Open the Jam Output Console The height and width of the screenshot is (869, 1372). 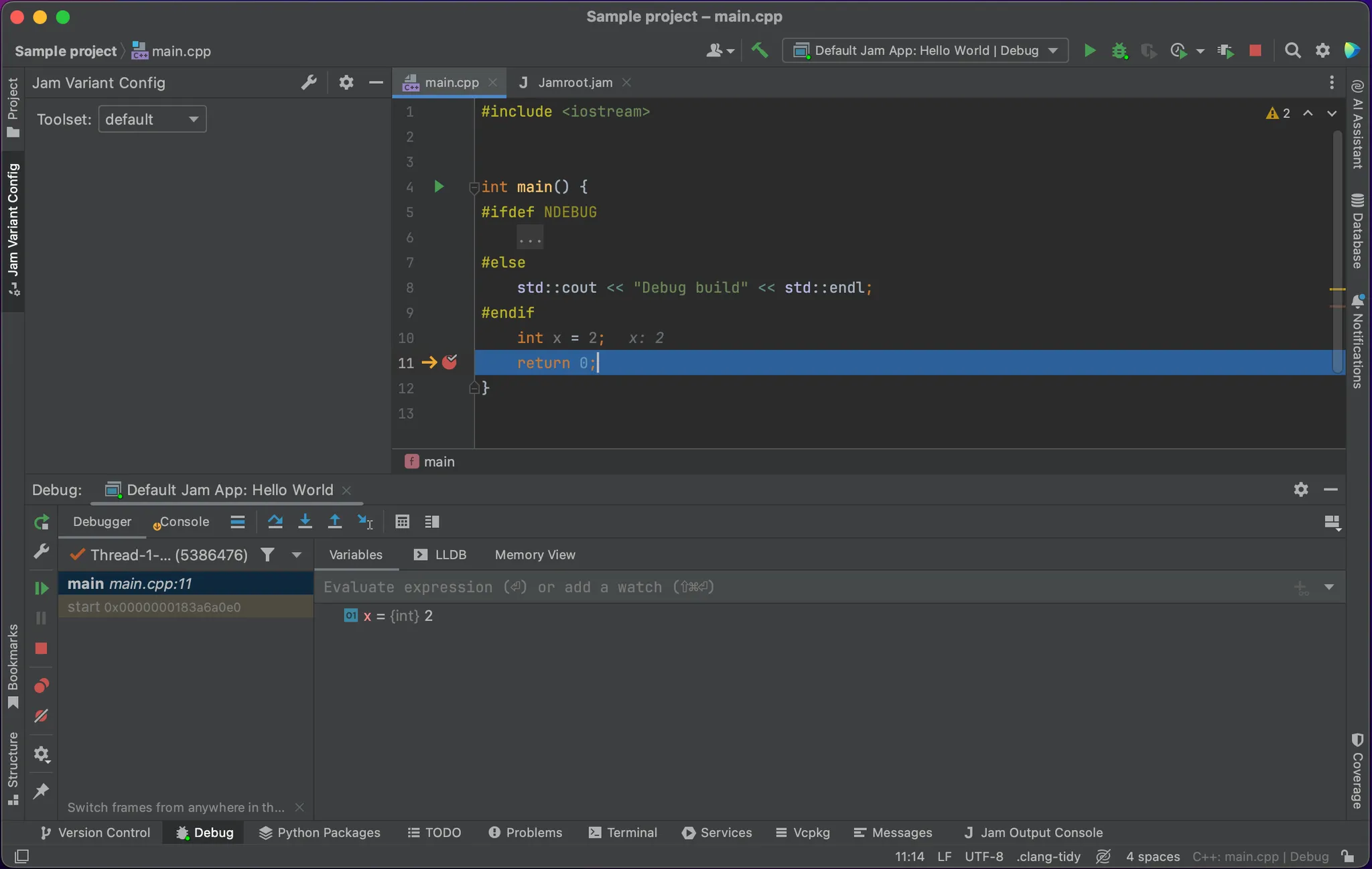tap(1033, 832)
